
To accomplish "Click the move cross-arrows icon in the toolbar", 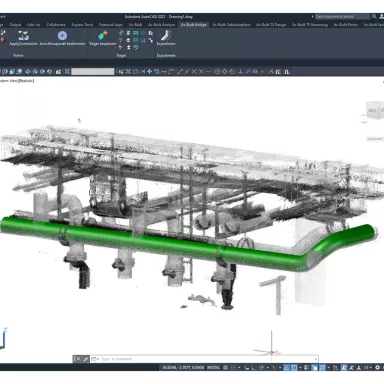I will point(149,71).
